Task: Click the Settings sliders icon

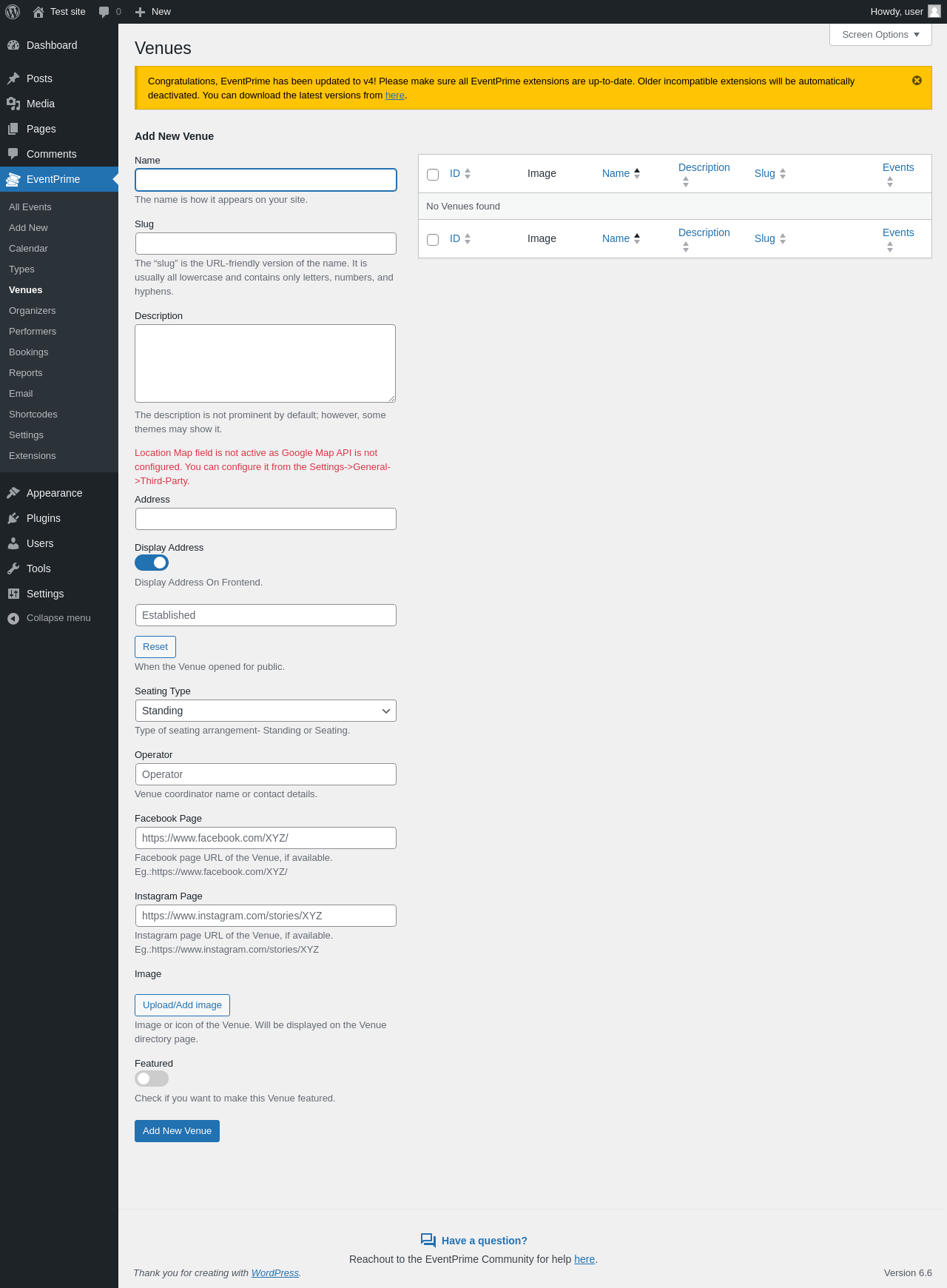Action: [x=13, y=594]
